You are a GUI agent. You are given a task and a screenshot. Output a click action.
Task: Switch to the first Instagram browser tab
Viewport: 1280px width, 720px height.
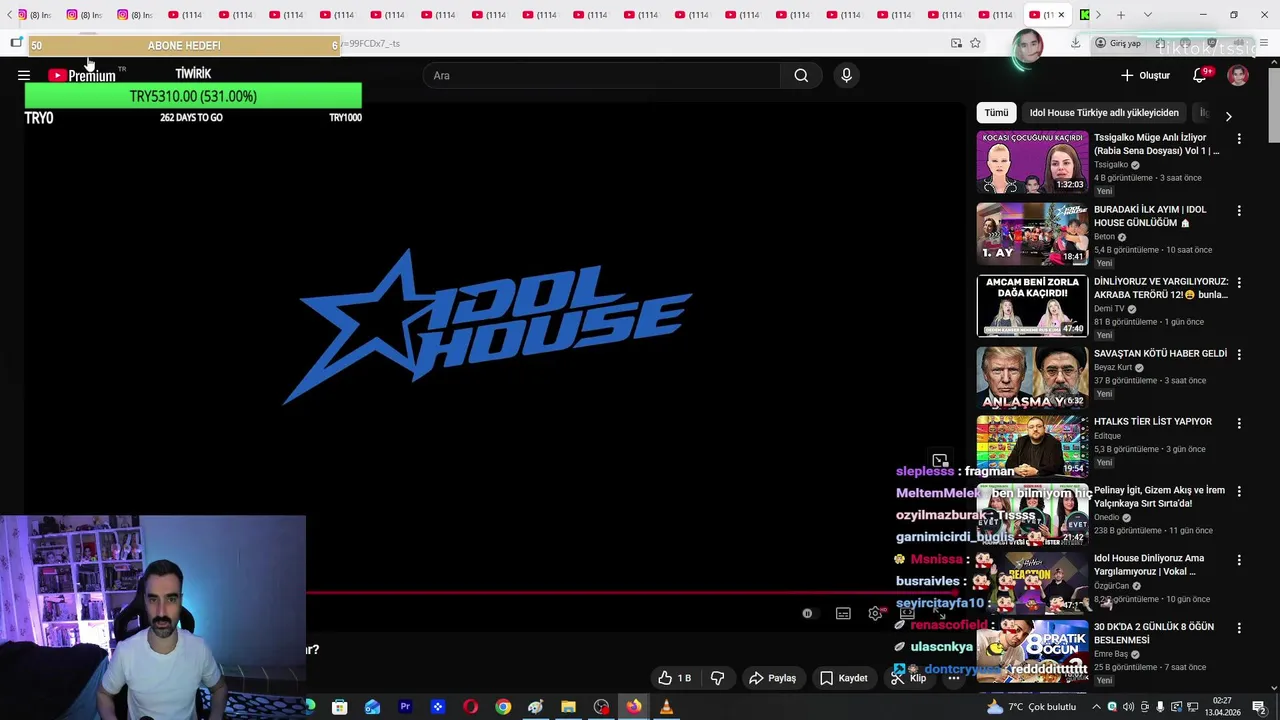(36, 15)
